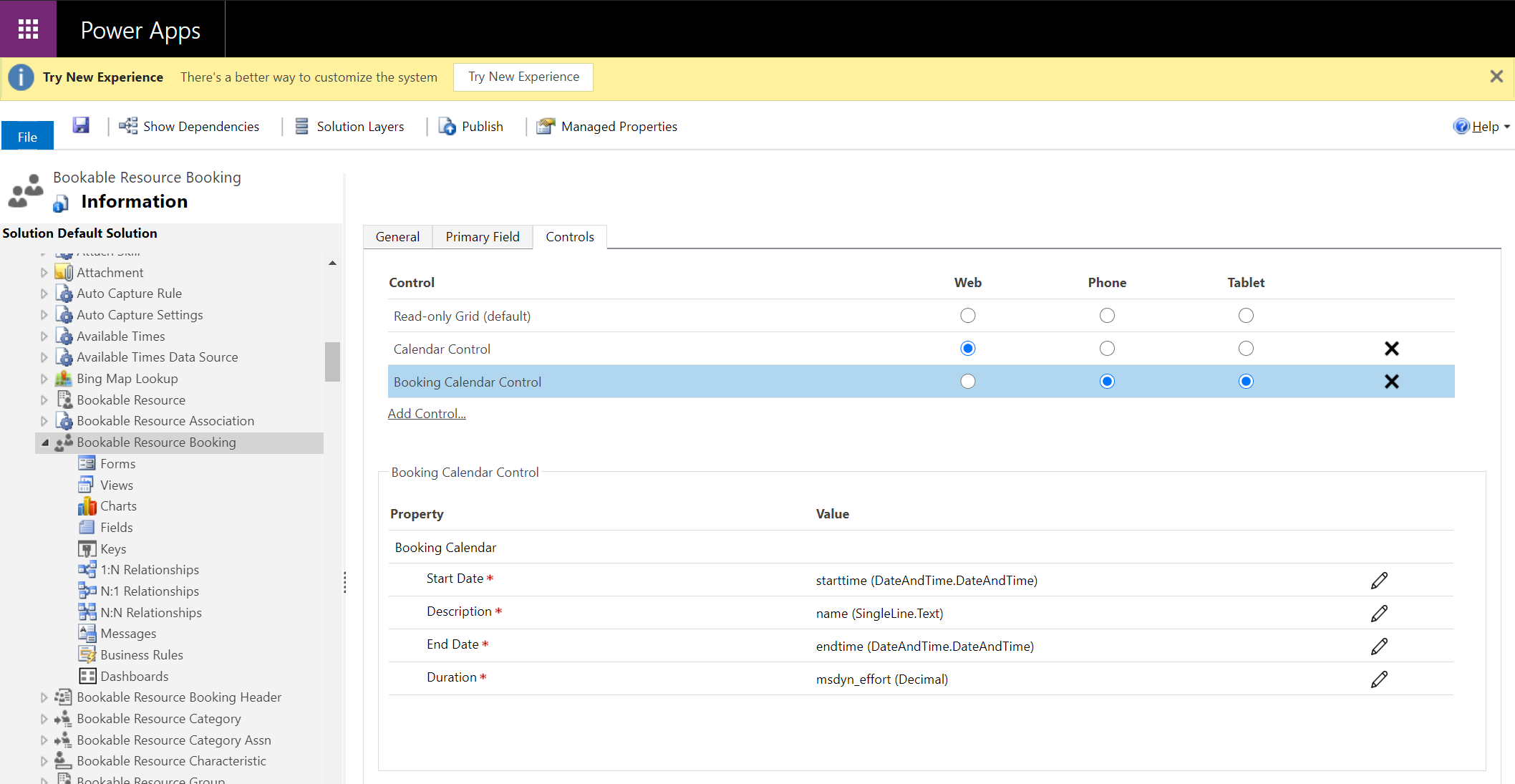
Task: Select Booking Calendar Control Web radio button
Action: (966, 381)
